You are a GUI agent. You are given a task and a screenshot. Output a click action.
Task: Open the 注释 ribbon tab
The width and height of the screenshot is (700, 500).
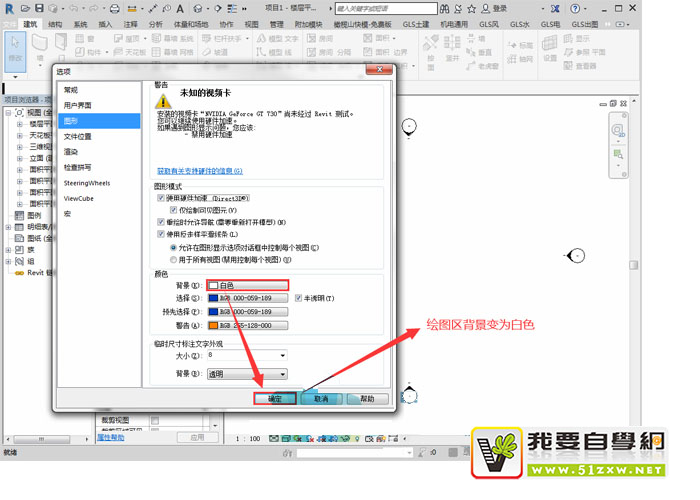(x=130, y=24)
